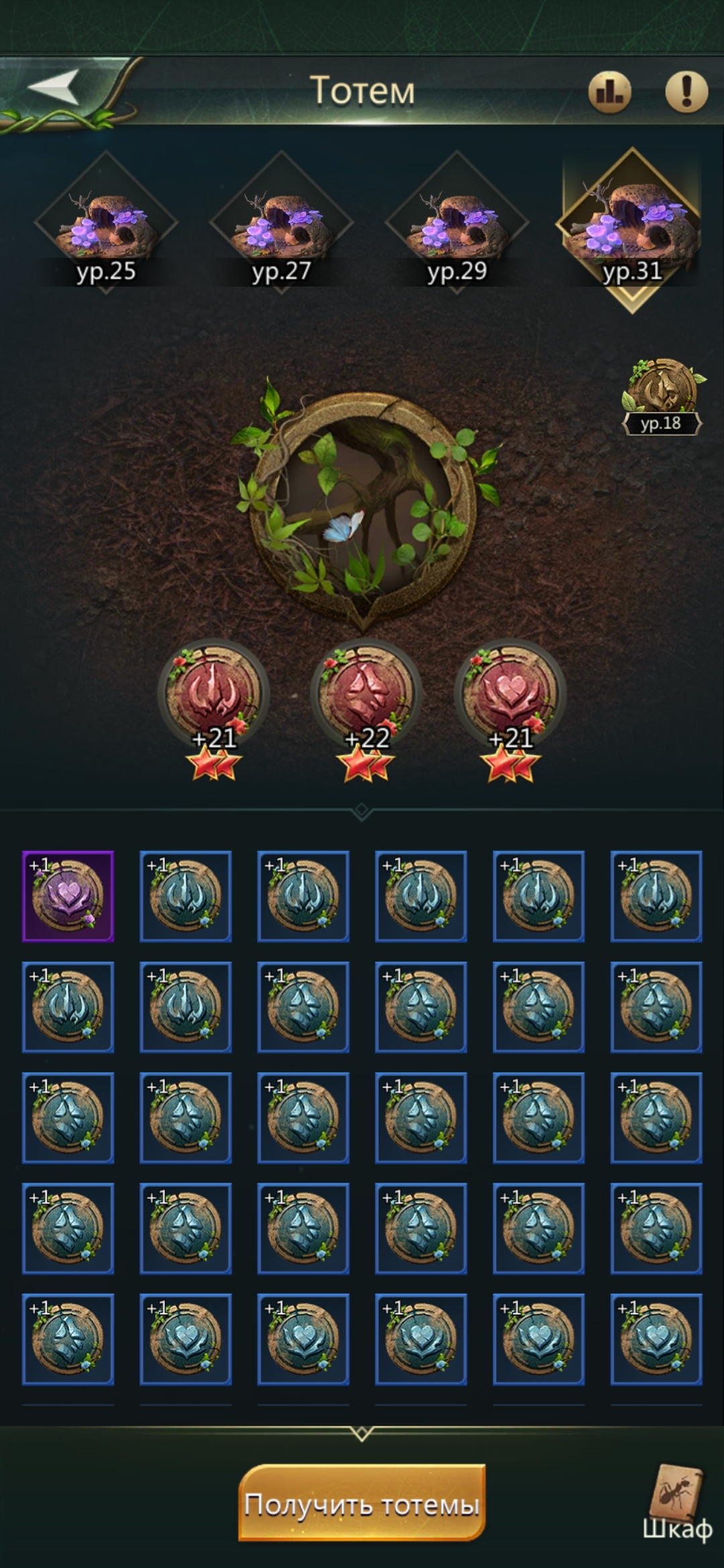Click the Получить тотемы button
The width and height of the screenshot is (724, 1568).
(x=362, y=1504)
